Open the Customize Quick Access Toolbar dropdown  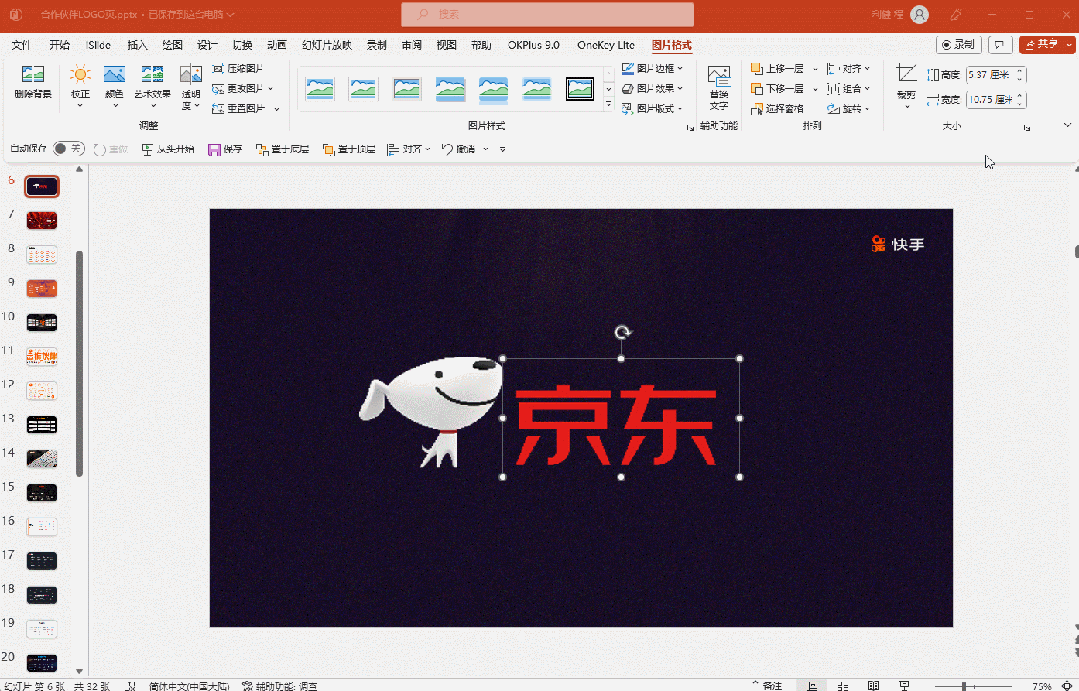pos(503,149)
